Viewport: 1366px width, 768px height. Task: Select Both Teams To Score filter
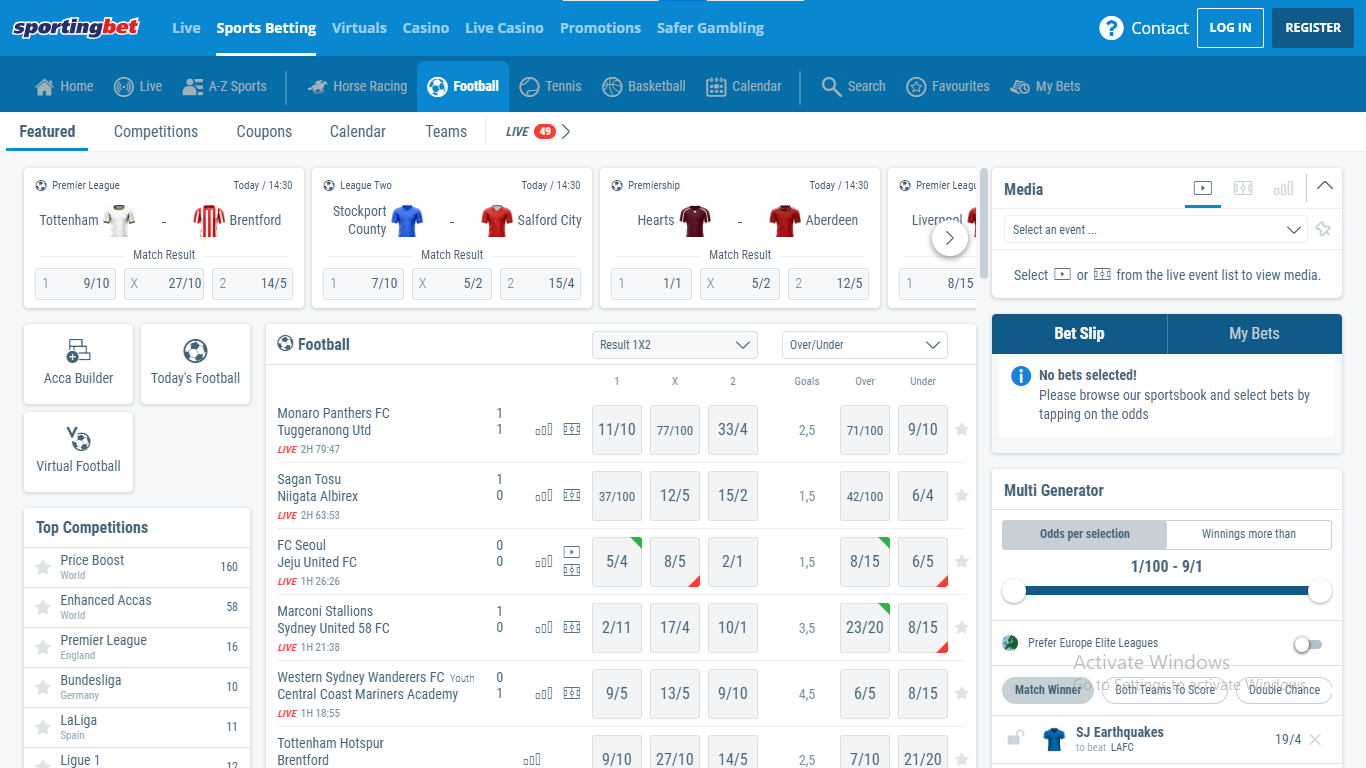[1165, 690]
